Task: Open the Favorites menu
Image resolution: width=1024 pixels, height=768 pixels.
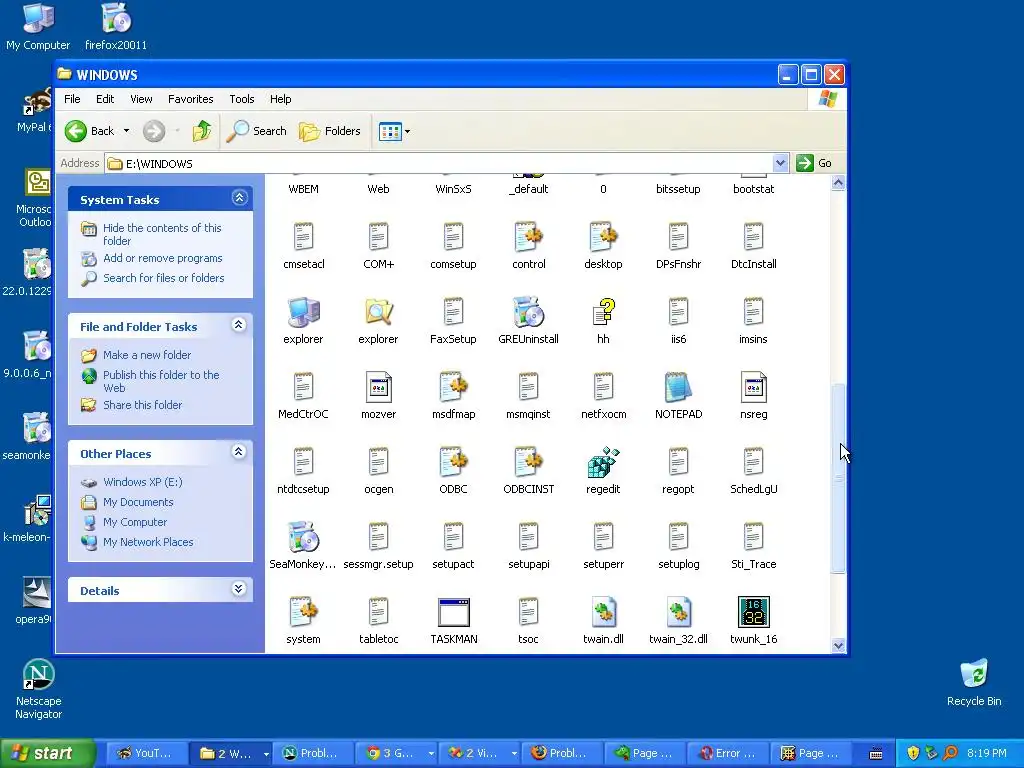Action: pos(191,99)
